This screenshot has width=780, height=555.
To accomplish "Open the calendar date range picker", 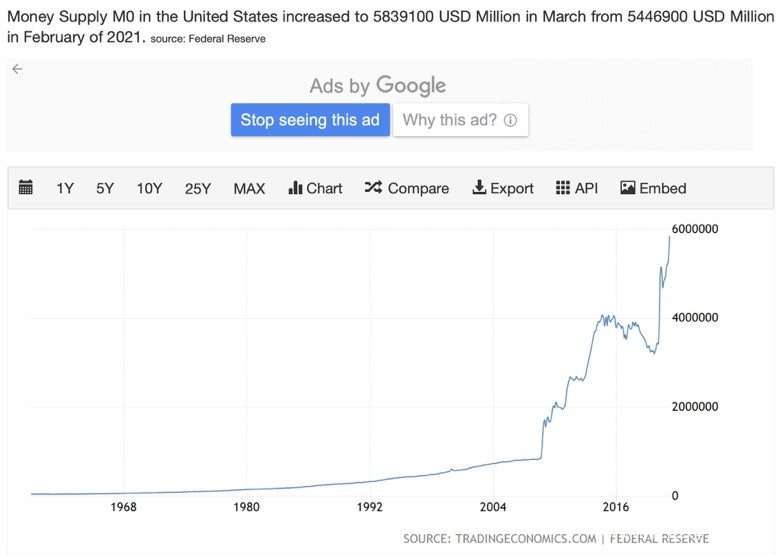I will (26, 188).
